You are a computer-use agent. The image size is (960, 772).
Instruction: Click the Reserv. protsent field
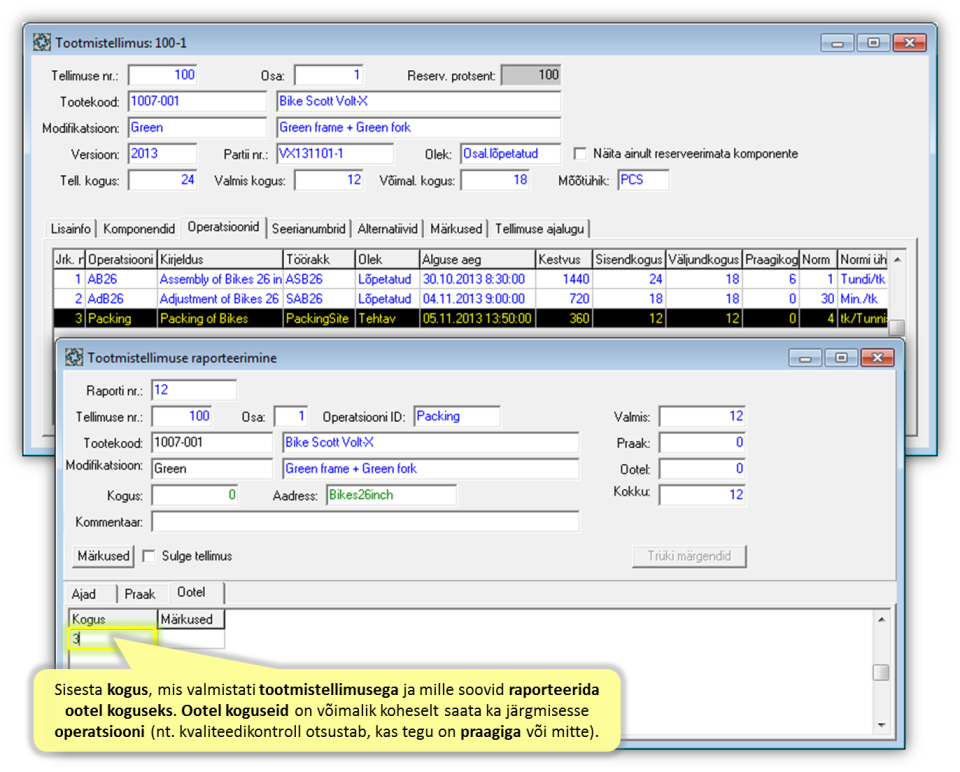point(531,75)
